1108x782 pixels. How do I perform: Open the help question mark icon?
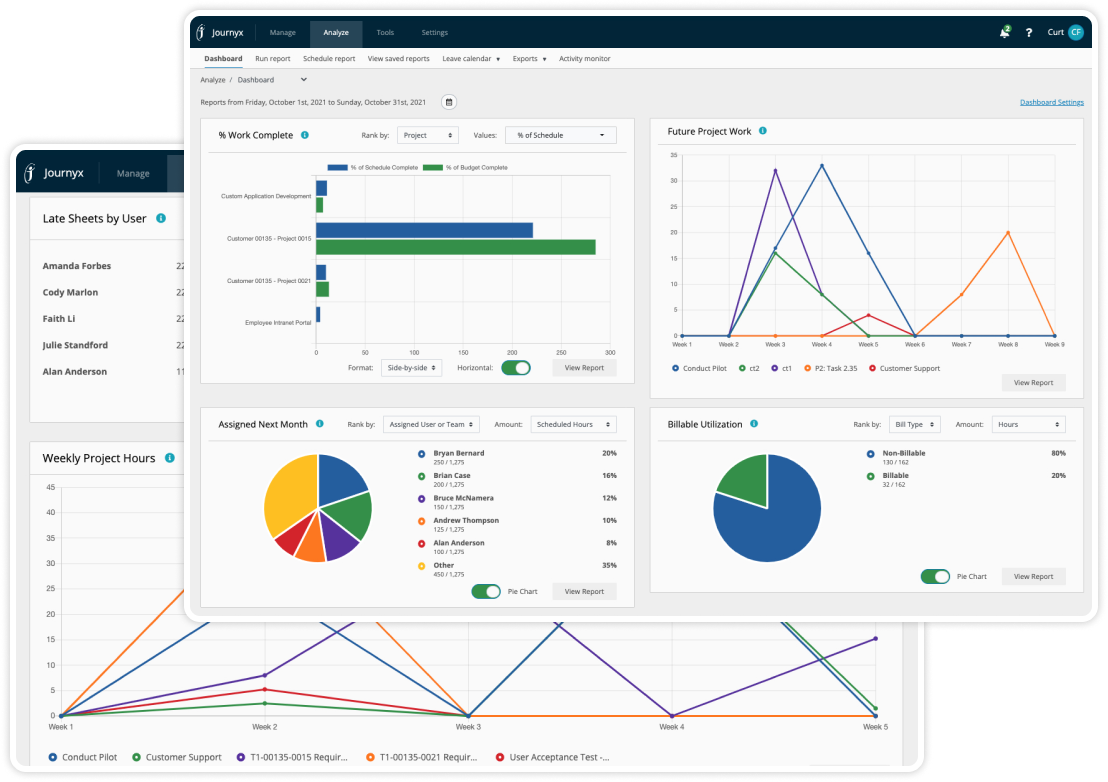point(1029,33)
